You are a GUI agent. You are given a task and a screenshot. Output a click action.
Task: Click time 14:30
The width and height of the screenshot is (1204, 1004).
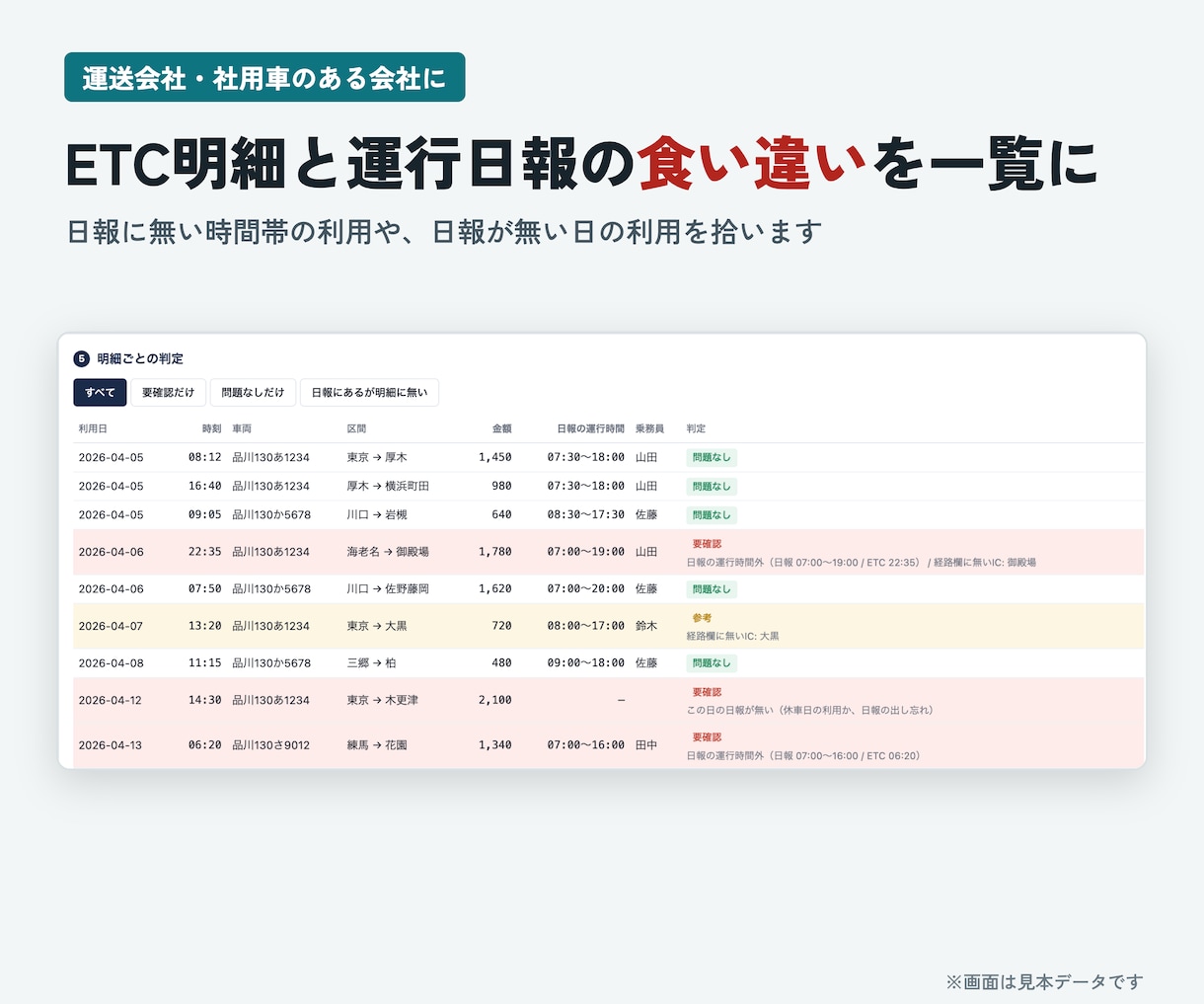point(205,700)
